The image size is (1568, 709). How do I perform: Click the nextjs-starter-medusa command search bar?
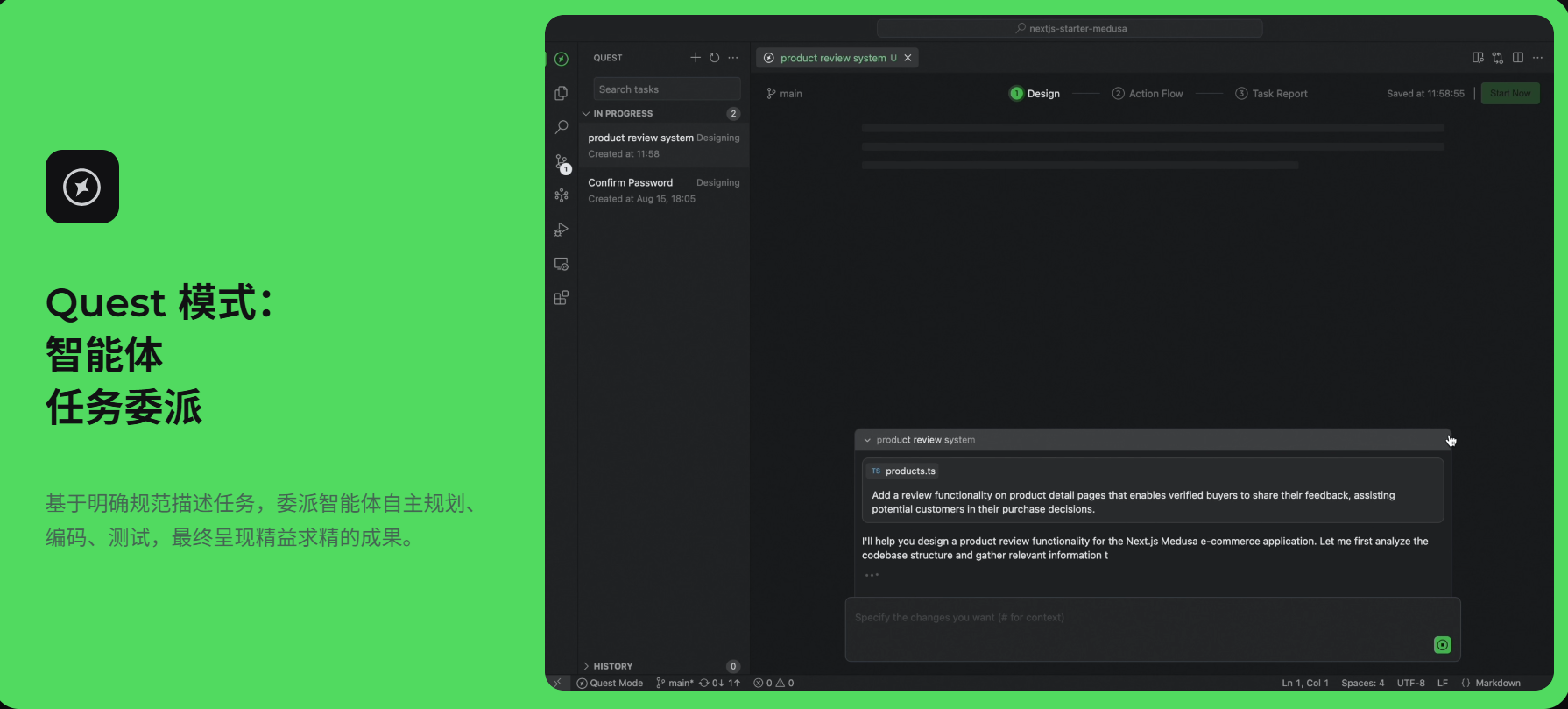(x=1070, y=28)
